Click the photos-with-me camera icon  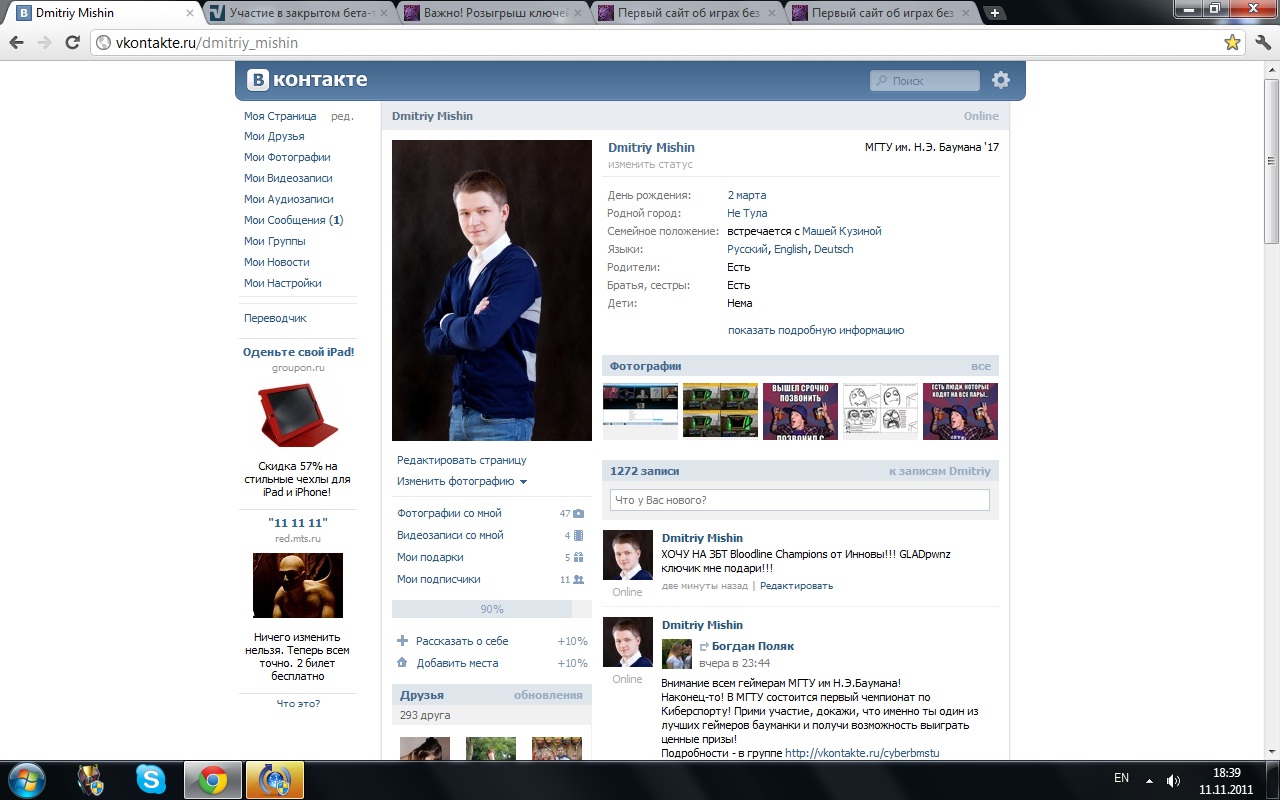pos(578,514)
